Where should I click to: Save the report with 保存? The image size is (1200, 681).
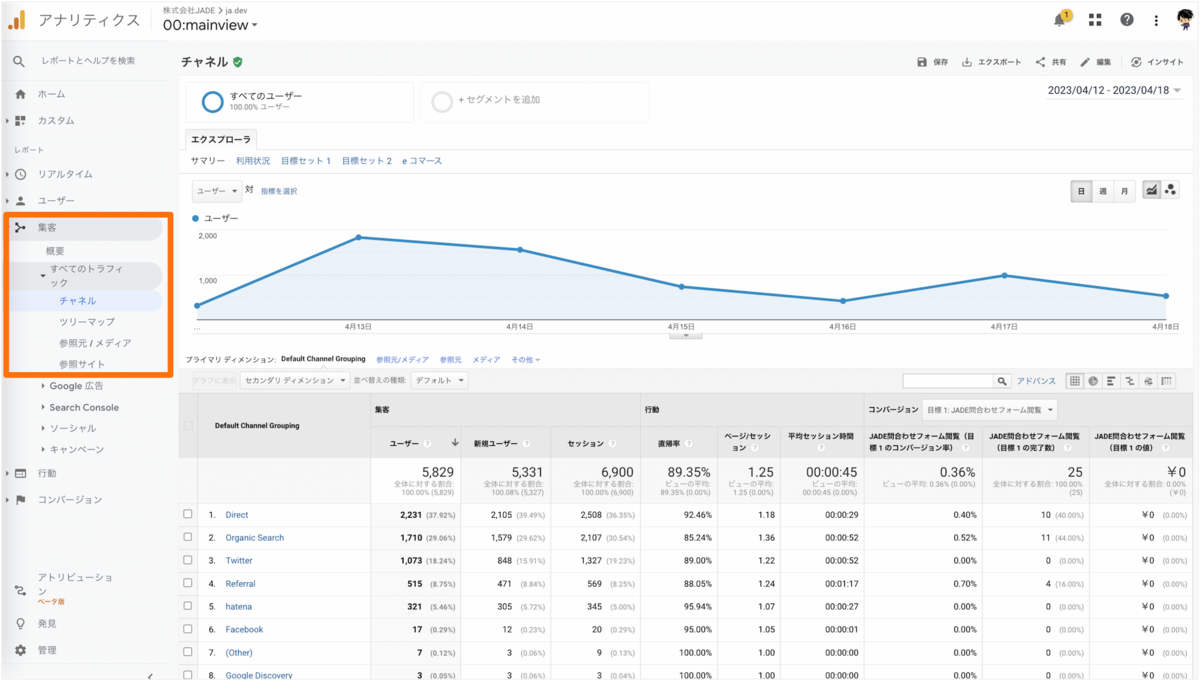click(932, 62)
